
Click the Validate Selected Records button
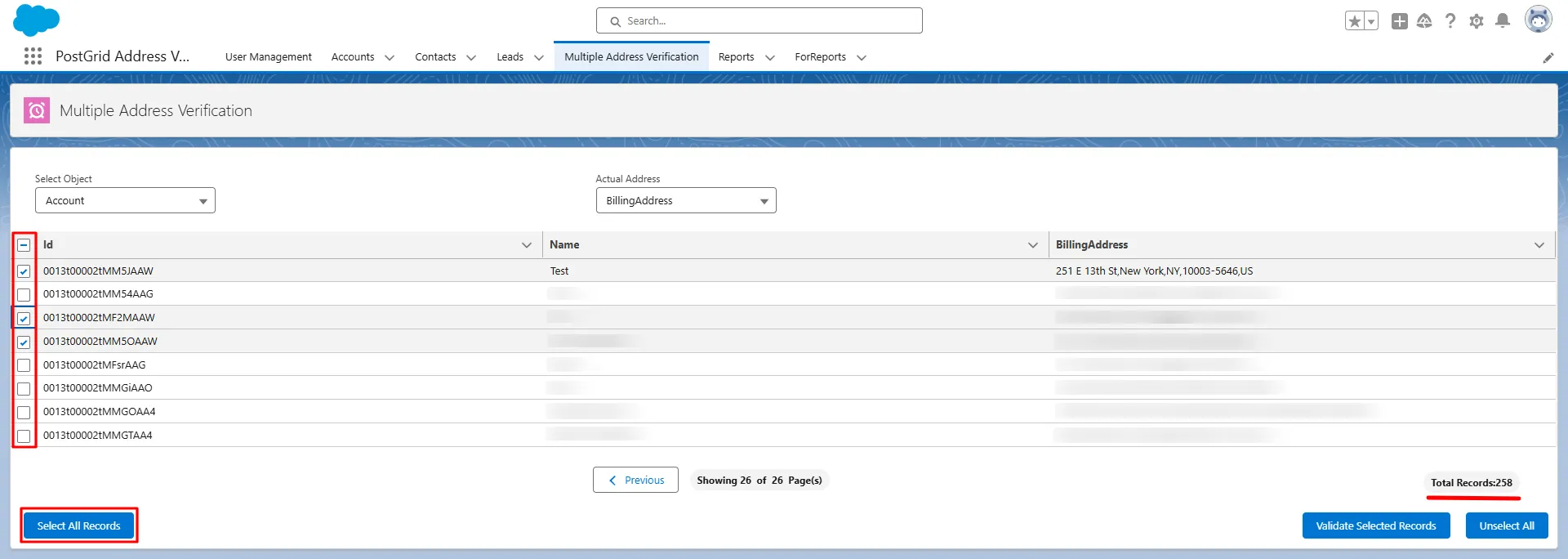(x=1376, y=525)
